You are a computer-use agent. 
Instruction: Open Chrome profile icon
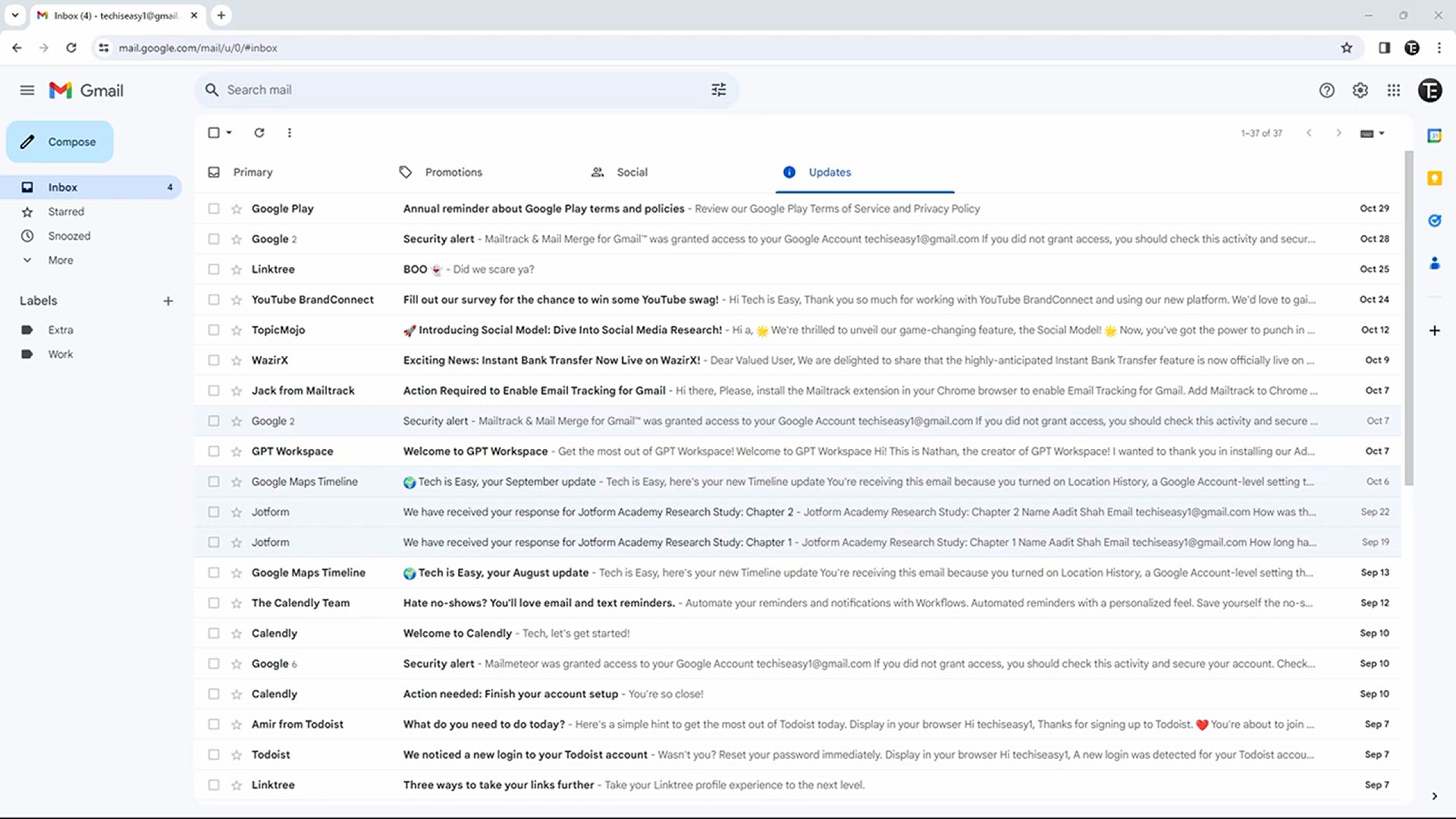pyautogui.click(x=1411, y=48)
